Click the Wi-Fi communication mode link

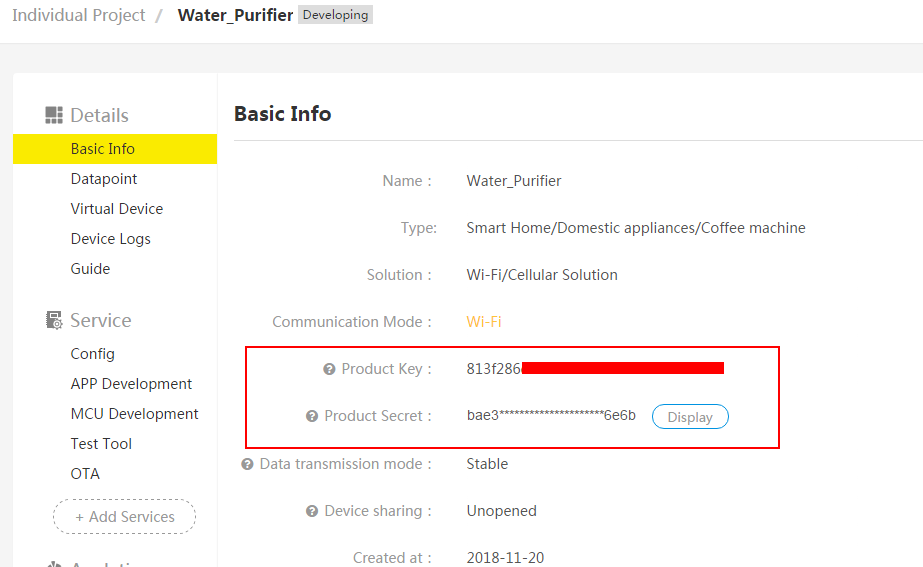[484, 322]
